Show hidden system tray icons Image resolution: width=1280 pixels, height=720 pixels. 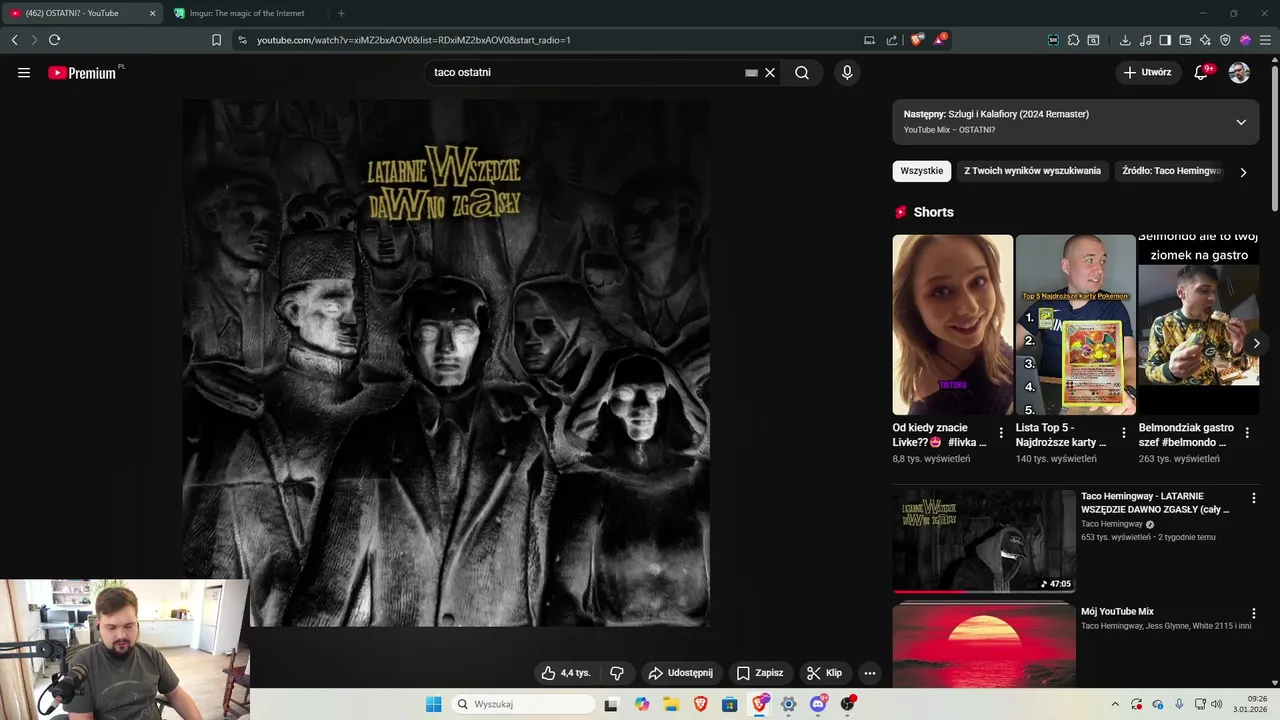pyautogui.click(x=1115, y=704)
